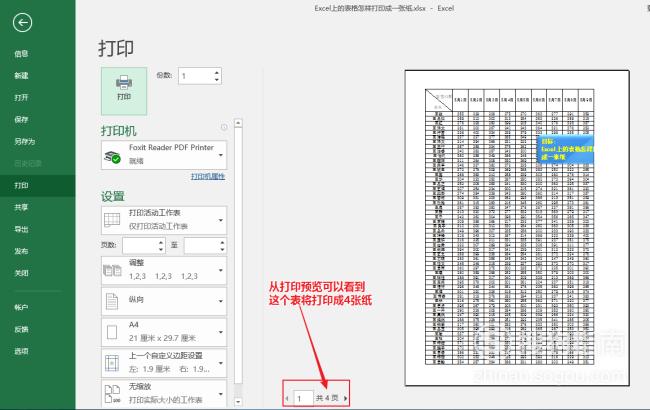This screenshot has height=410, width=650.
Task: Open 选项 (Options) in sidebar
Action: (21, 351)
